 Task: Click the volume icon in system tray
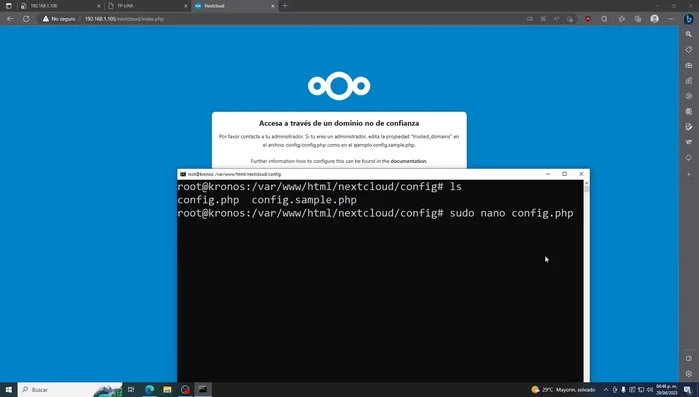(650, 390)
